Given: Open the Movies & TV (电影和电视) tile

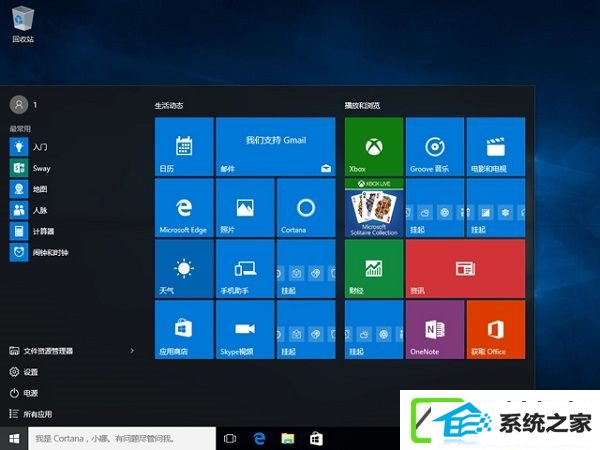Looking at the screenshot, I should [x=496, y=147].
